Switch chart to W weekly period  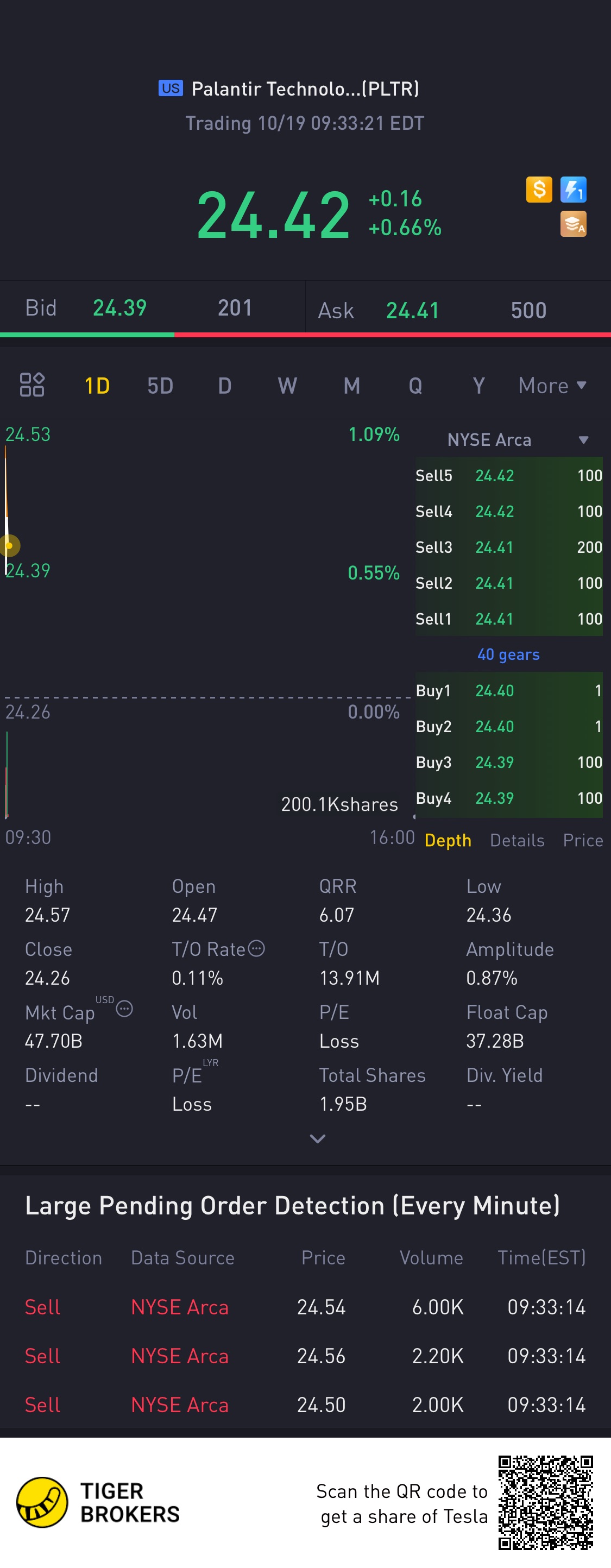point(287,386)
